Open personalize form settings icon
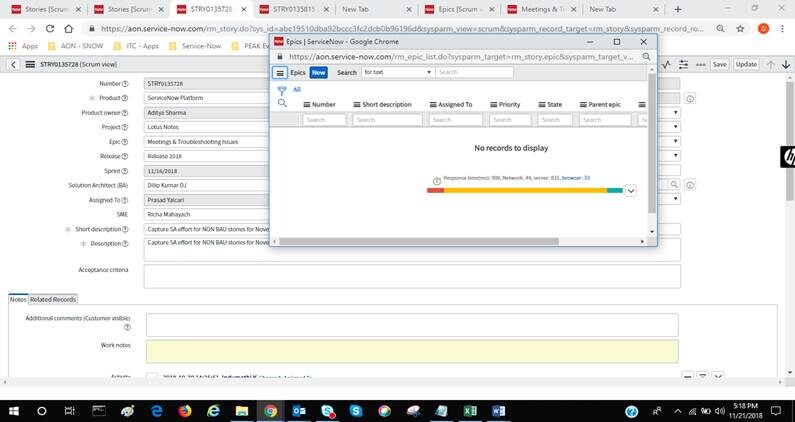 pyautogui.click(x=683, y=64)
